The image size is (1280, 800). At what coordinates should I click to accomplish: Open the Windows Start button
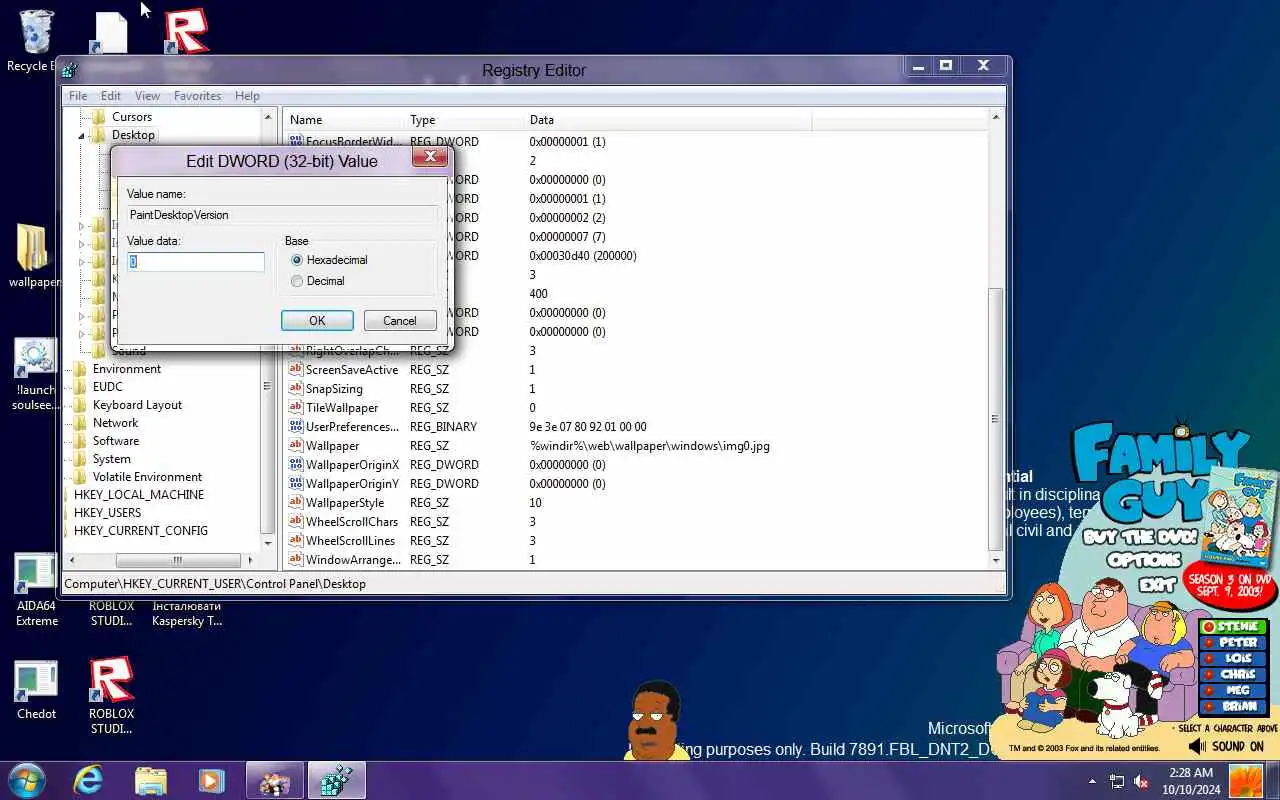(x=27, y=780)
